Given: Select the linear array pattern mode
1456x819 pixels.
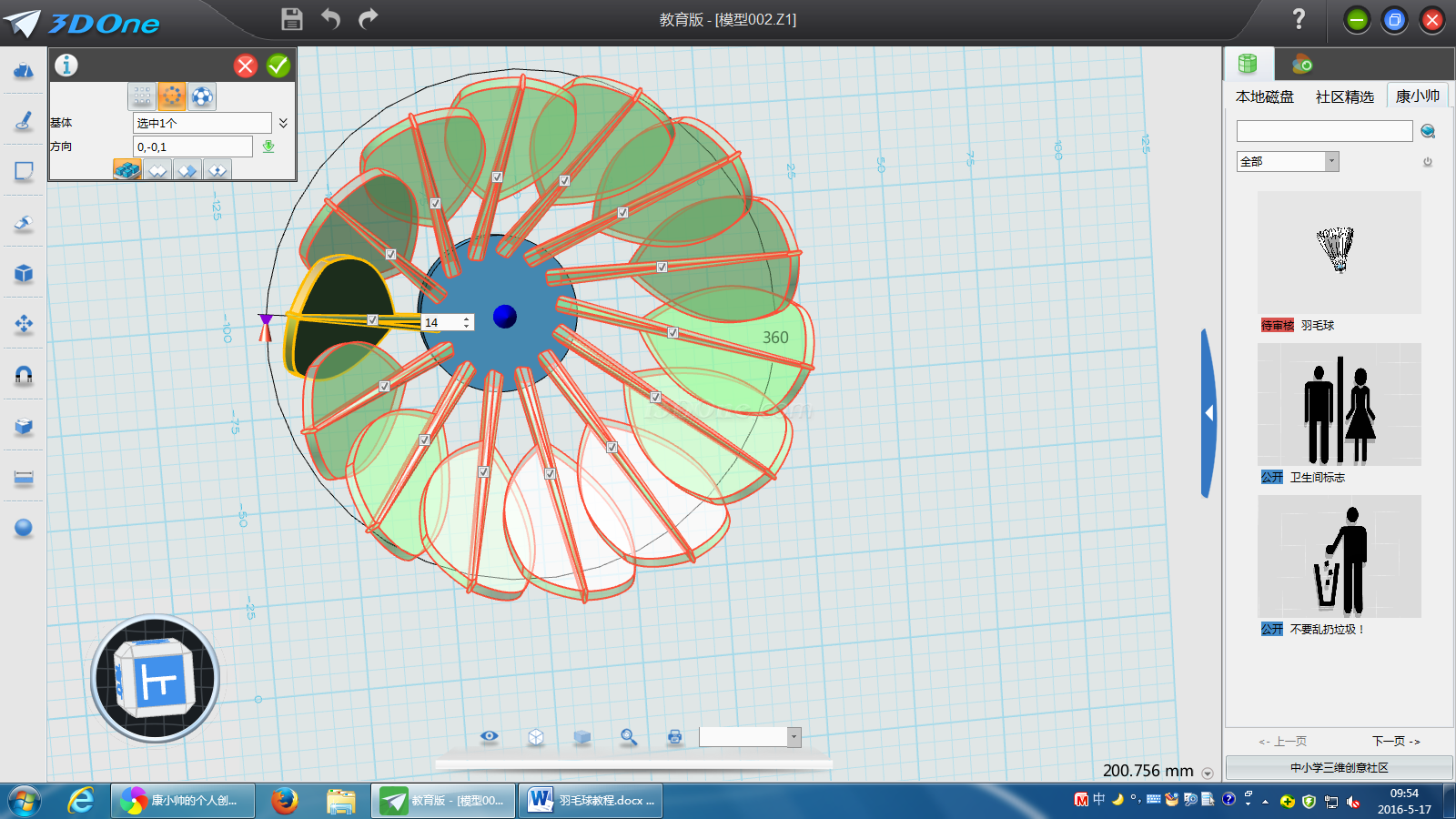Looking at the screenshot, I should click(142, 96).
